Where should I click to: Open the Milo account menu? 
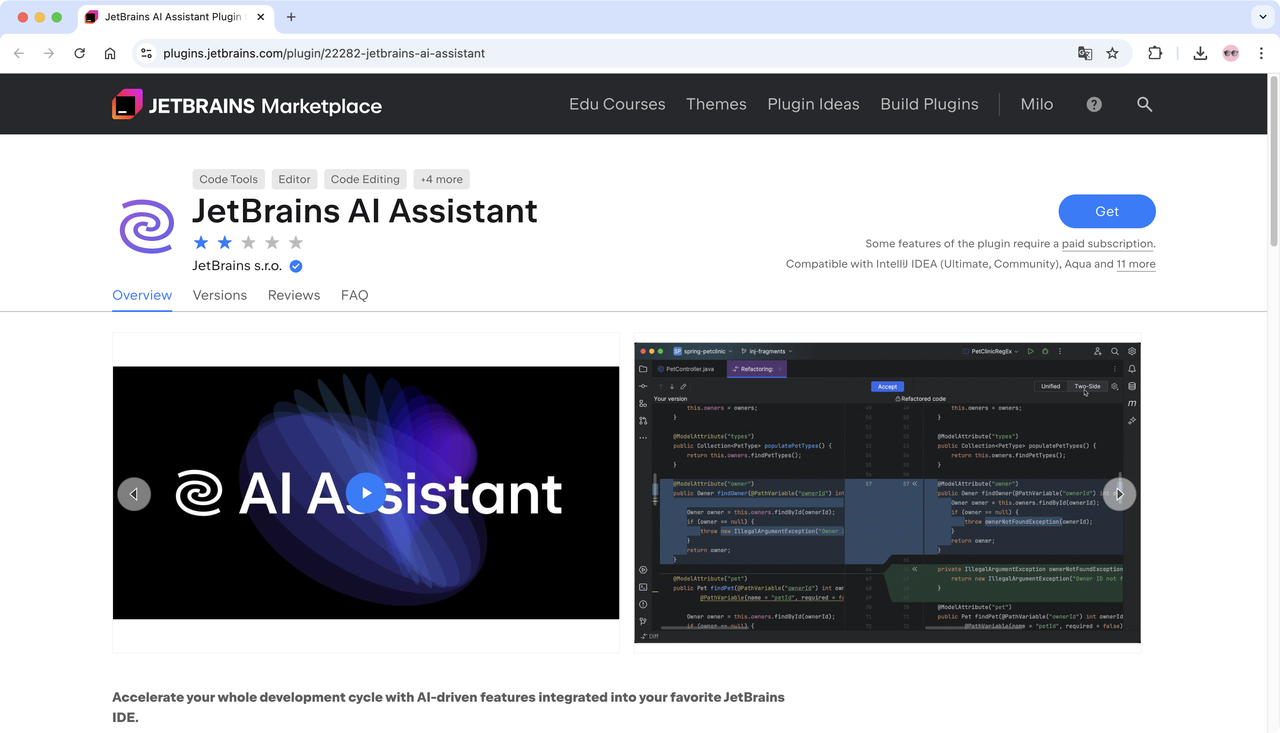pyautogui.click(x=1037, y=104)
